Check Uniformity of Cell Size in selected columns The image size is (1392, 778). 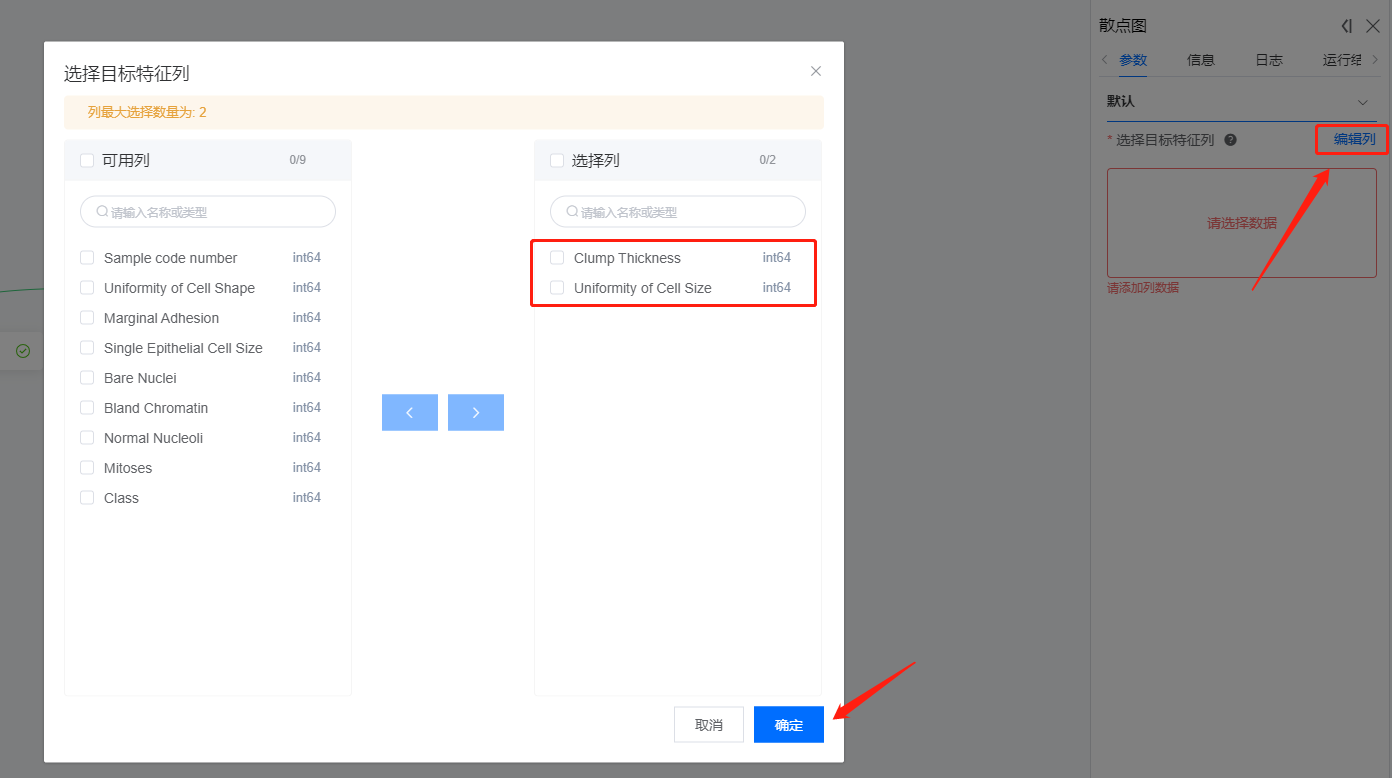coord(557,288)
